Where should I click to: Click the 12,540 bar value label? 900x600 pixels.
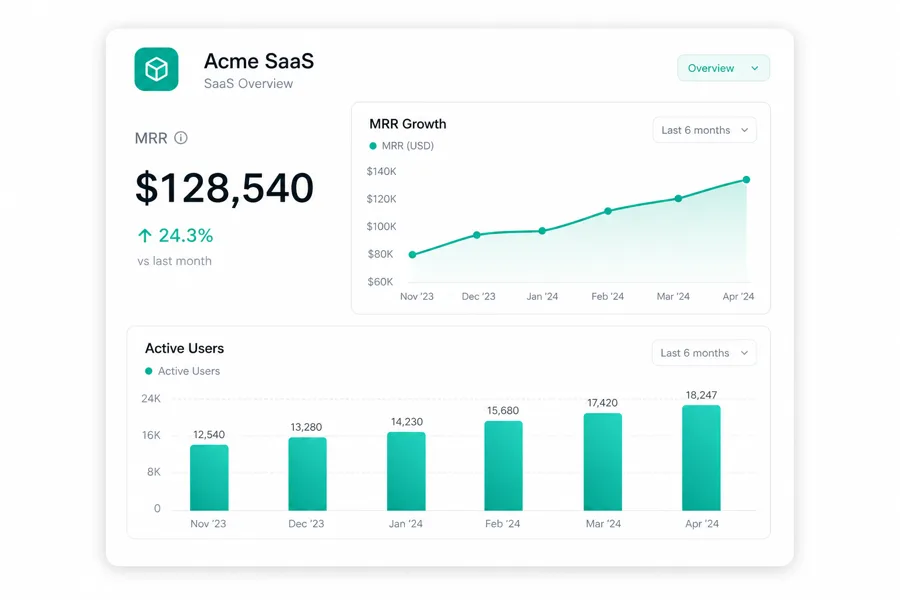pos(209,435)
